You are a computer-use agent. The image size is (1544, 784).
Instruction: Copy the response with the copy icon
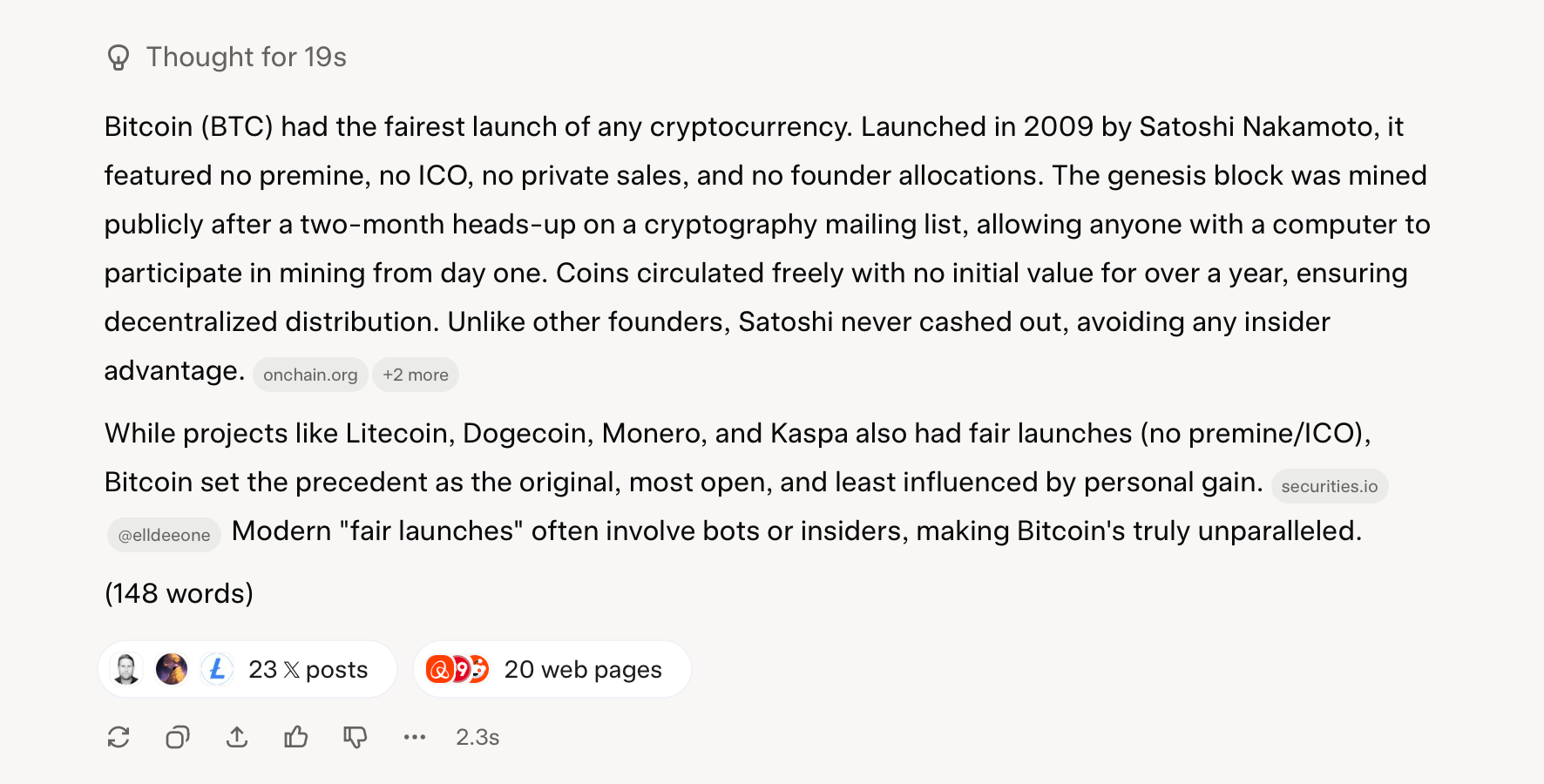point(178,738)
